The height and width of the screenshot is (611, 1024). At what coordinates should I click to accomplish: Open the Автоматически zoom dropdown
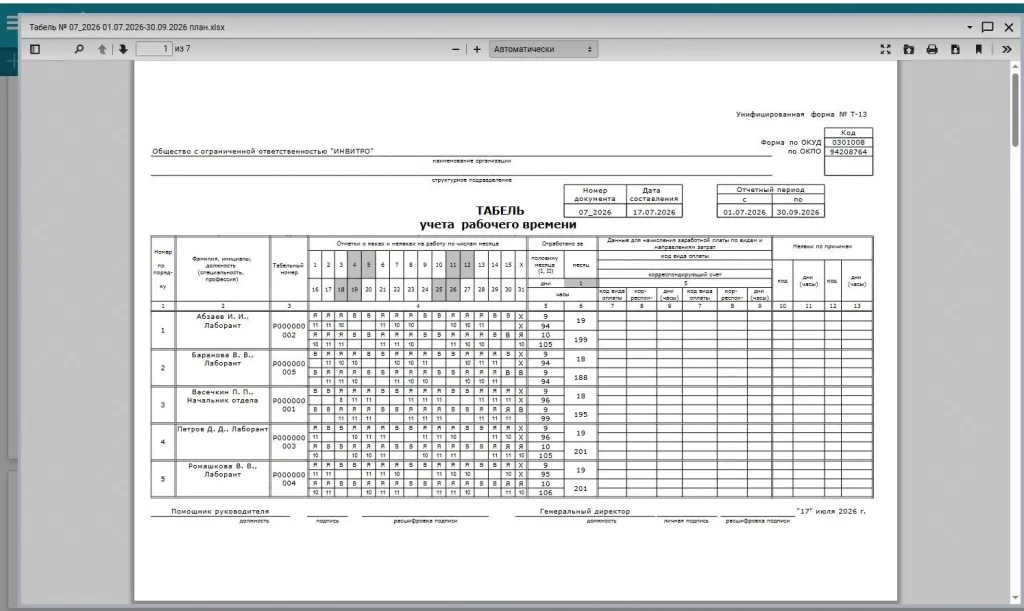543,49
